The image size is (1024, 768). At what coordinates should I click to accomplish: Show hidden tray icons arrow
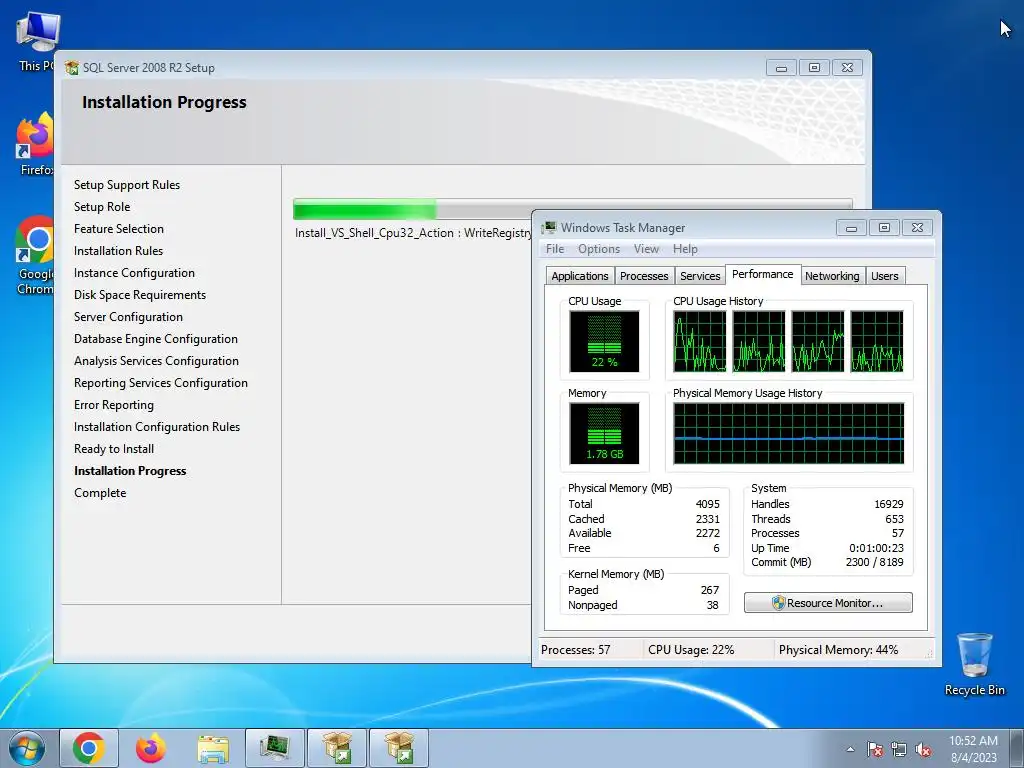850,750
